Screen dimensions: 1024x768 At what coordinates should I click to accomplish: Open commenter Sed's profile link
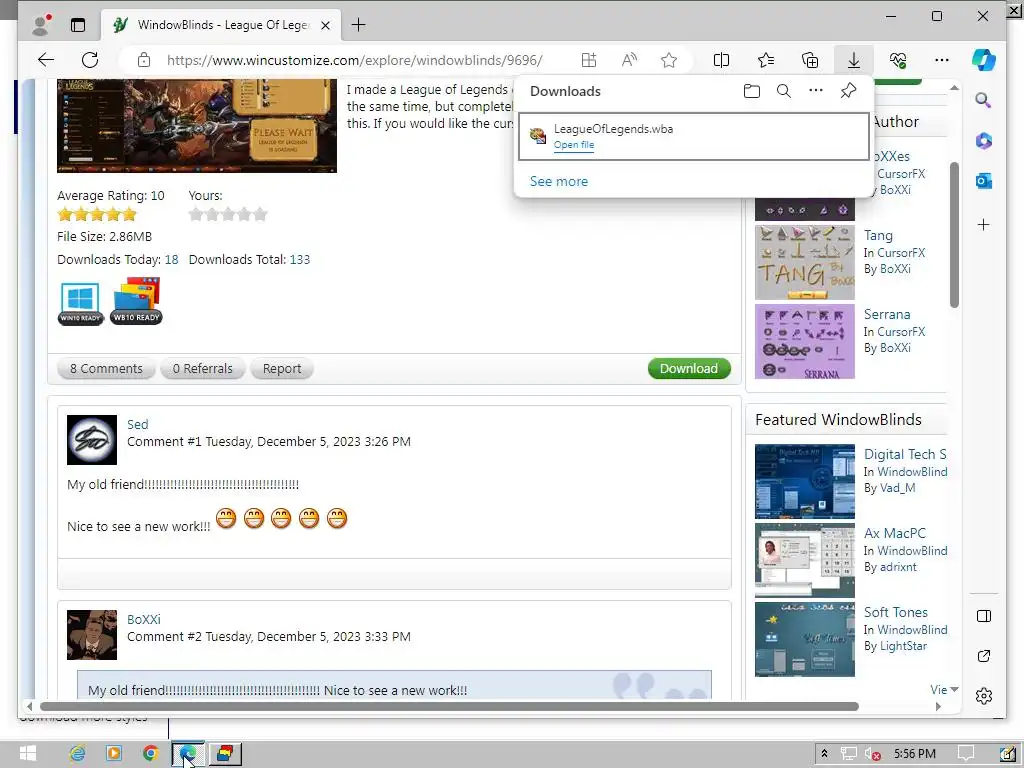click(x=137, y=424)
